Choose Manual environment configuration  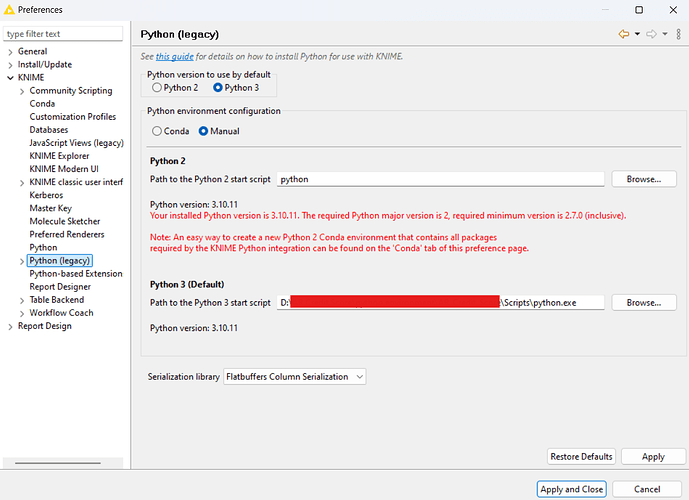203,131
